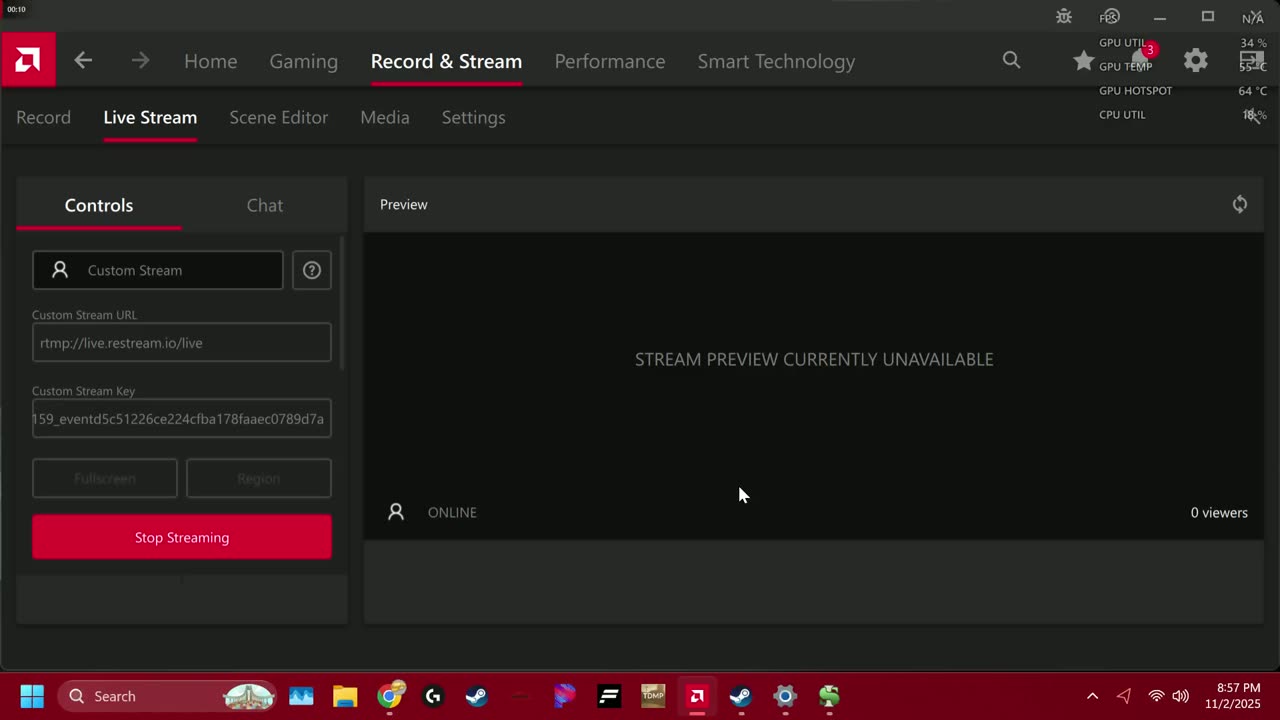
Task: Open Wi-Fi network settings in tray
Action: pos(1156,696)
